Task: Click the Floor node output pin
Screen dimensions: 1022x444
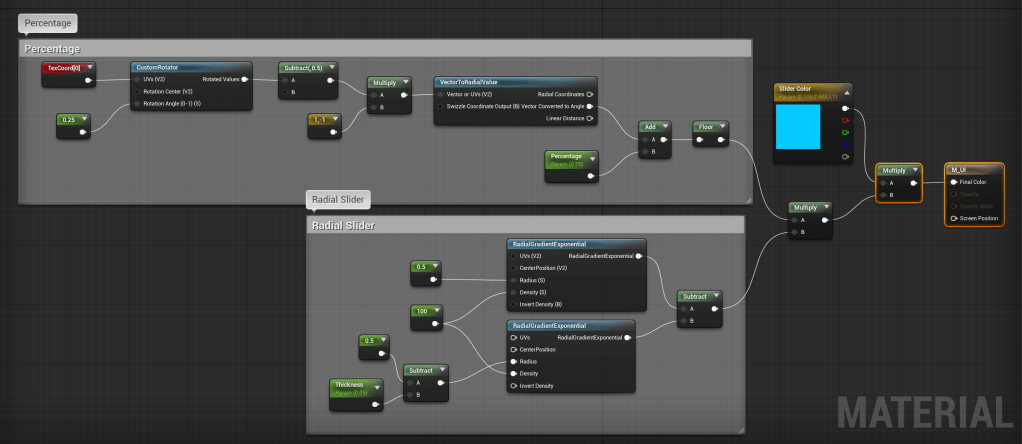Action: pos(722,140)
